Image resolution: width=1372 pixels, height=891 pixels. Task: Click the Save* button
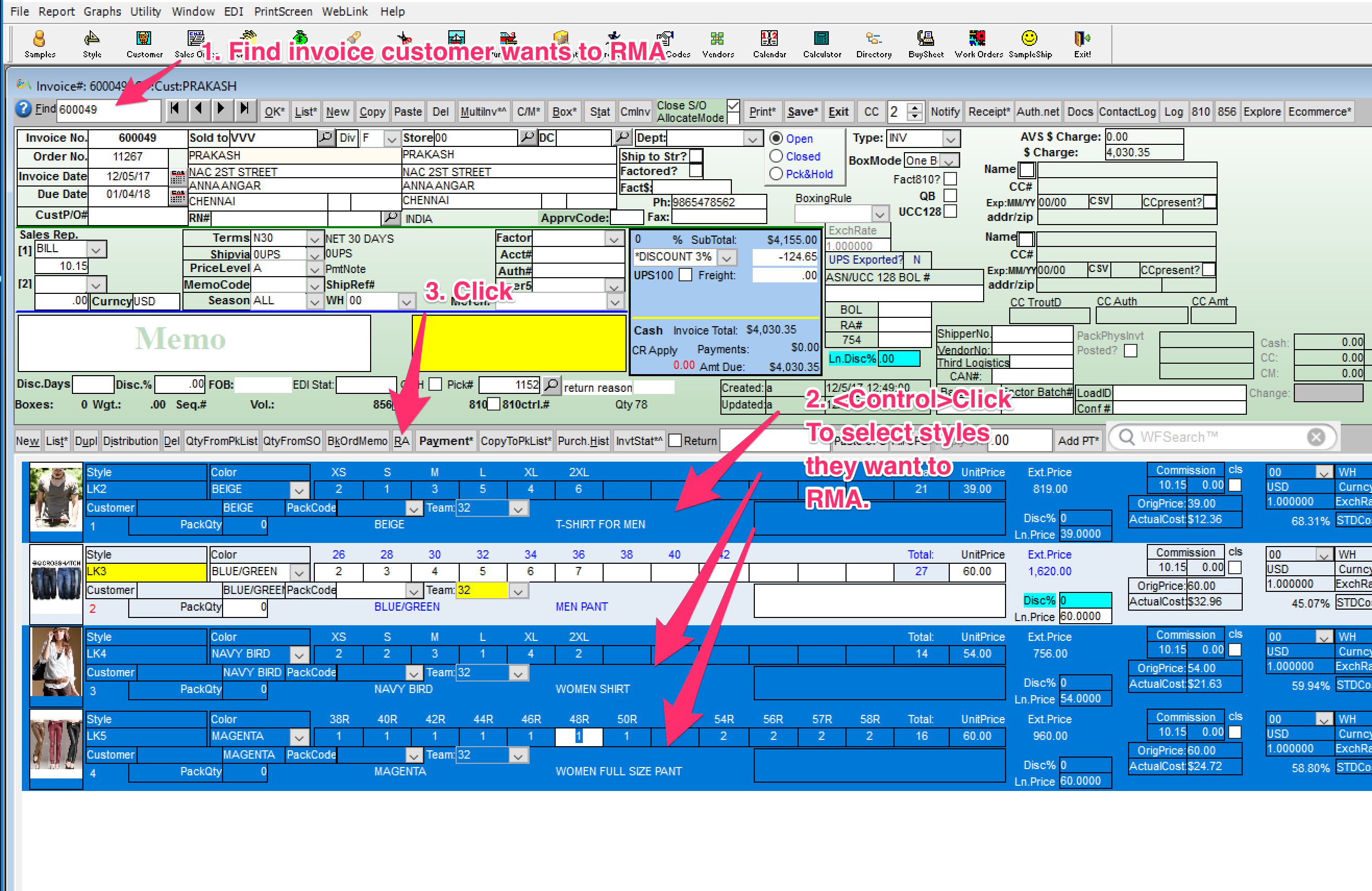pyautogui.click(x=802, y=112)
